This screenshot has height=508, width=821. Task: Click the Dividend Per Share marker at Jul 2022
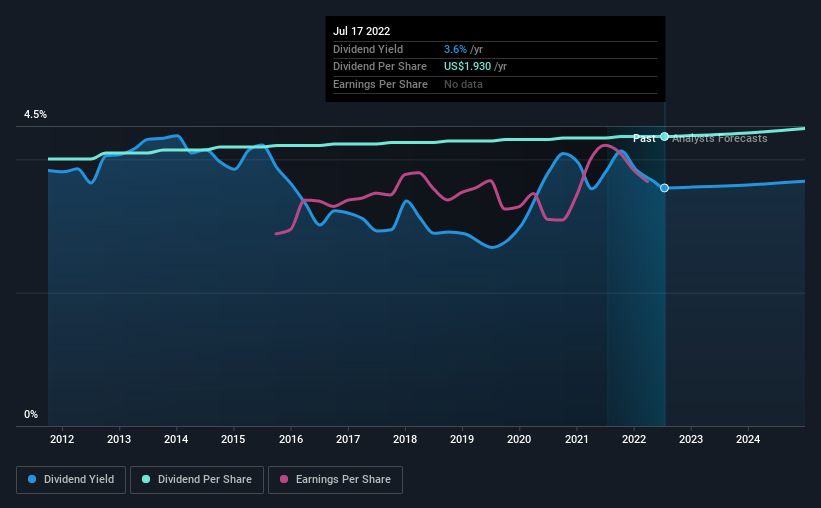[664, 137]
